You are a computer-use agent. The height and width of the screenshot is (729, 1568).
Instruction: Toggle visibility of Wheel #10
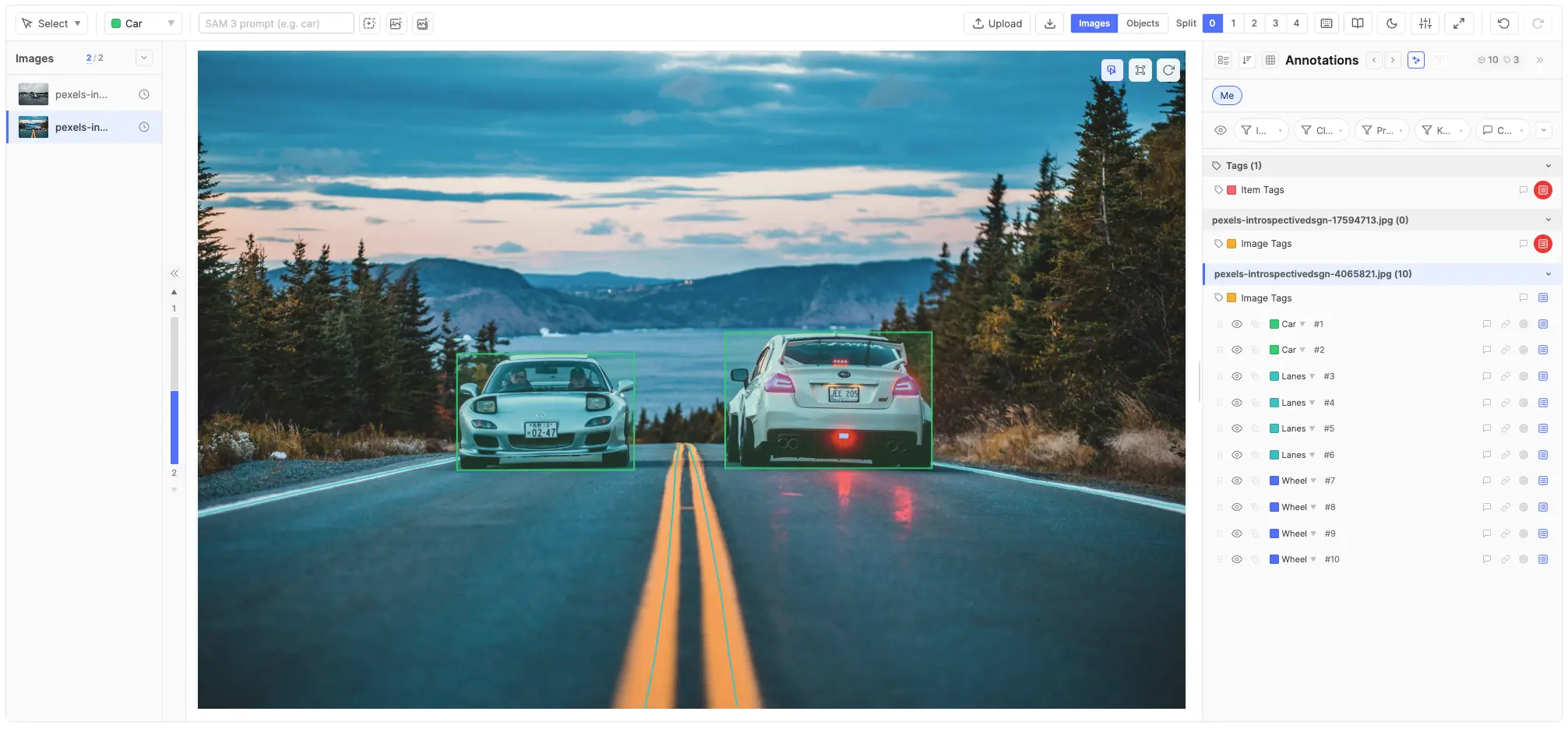pos(1237,559)
